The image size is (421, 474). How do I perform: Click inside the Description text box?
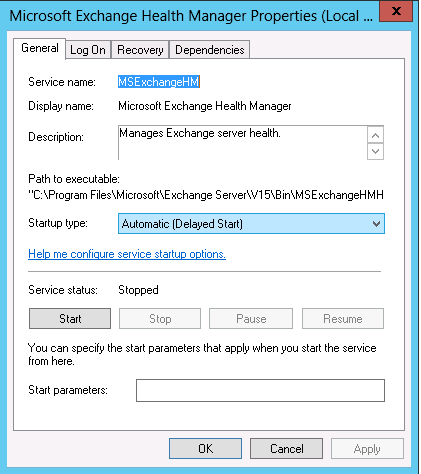(243, 143)
